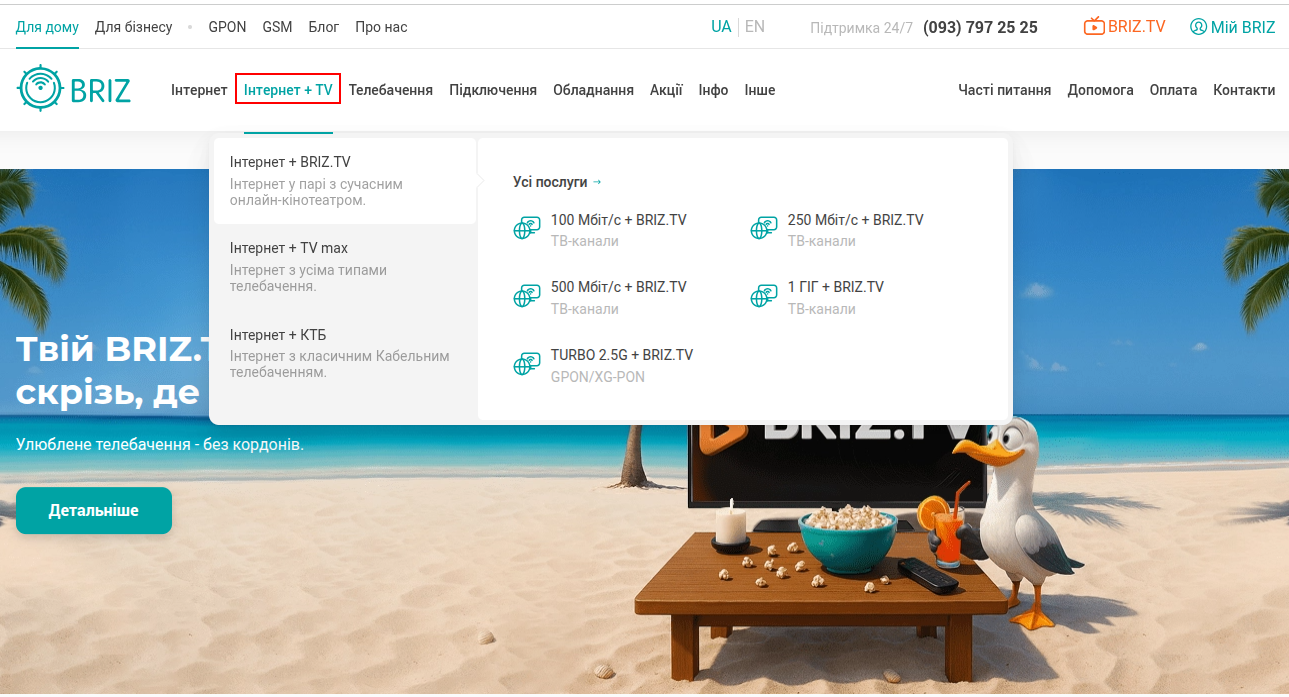Click the BRIZ logo icon
1289x697 pixels.
click(40, 89)
